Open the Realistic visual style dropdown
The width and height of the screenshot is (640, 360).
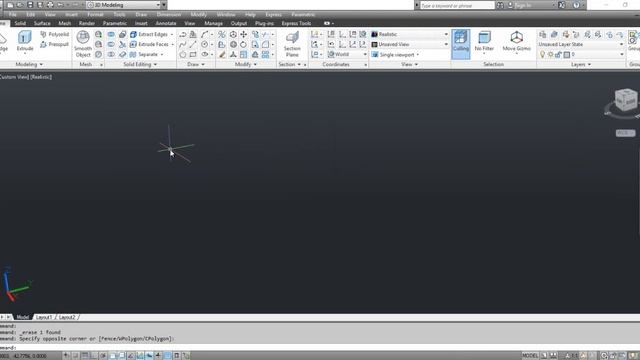(410, 34)
